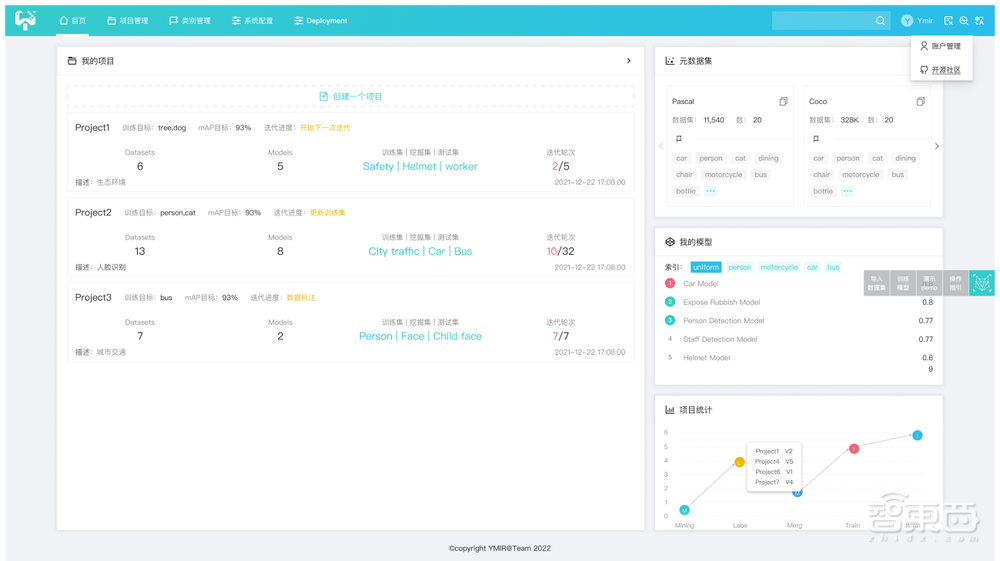The width and height of the screenshot is (1000, 561).
Task: Open the 开源社区 link in the dropdown
Action: (x=945, y=70)
